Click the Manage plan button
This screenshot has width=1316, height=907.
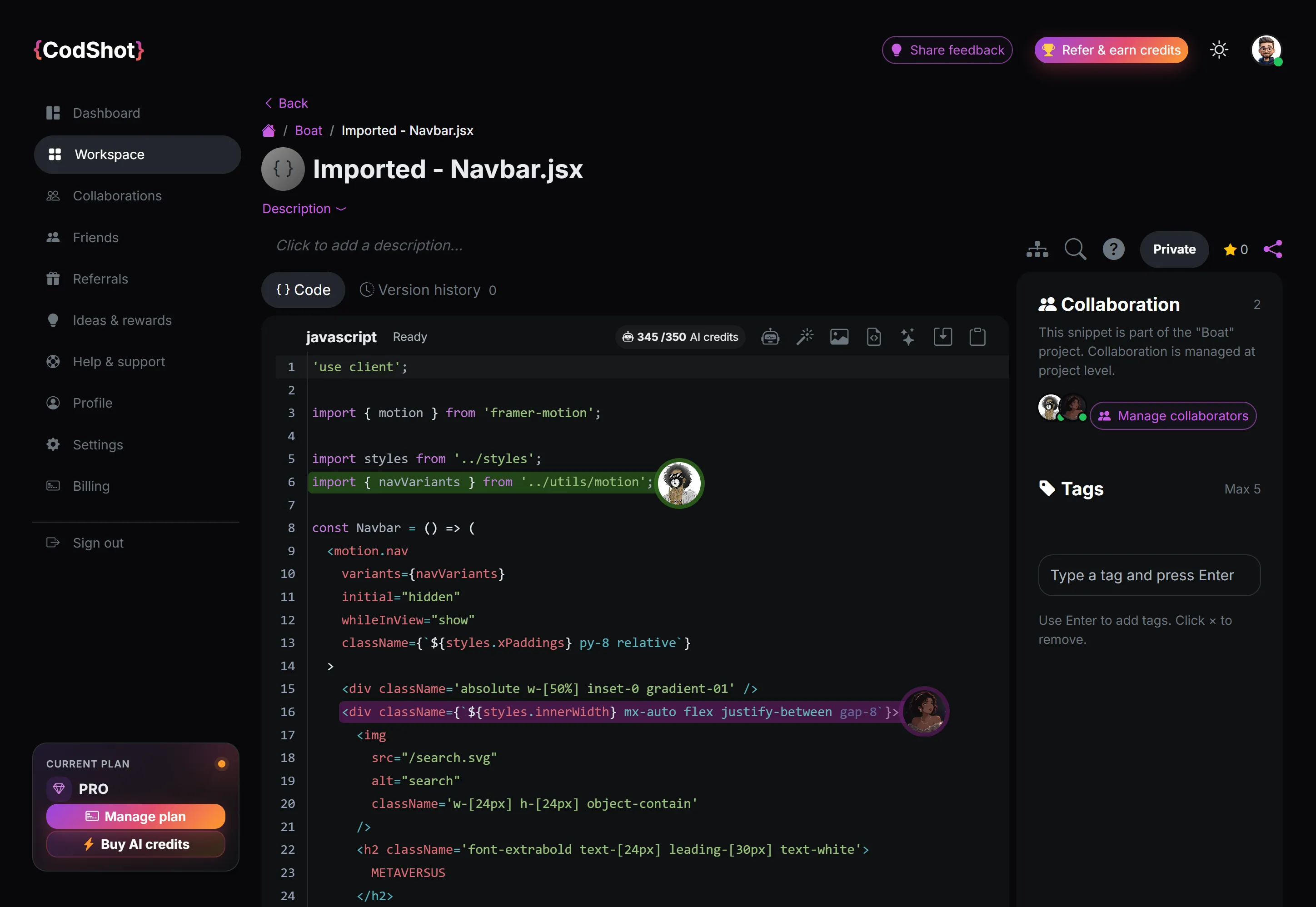pyautogui.click(x=136, y=817)
